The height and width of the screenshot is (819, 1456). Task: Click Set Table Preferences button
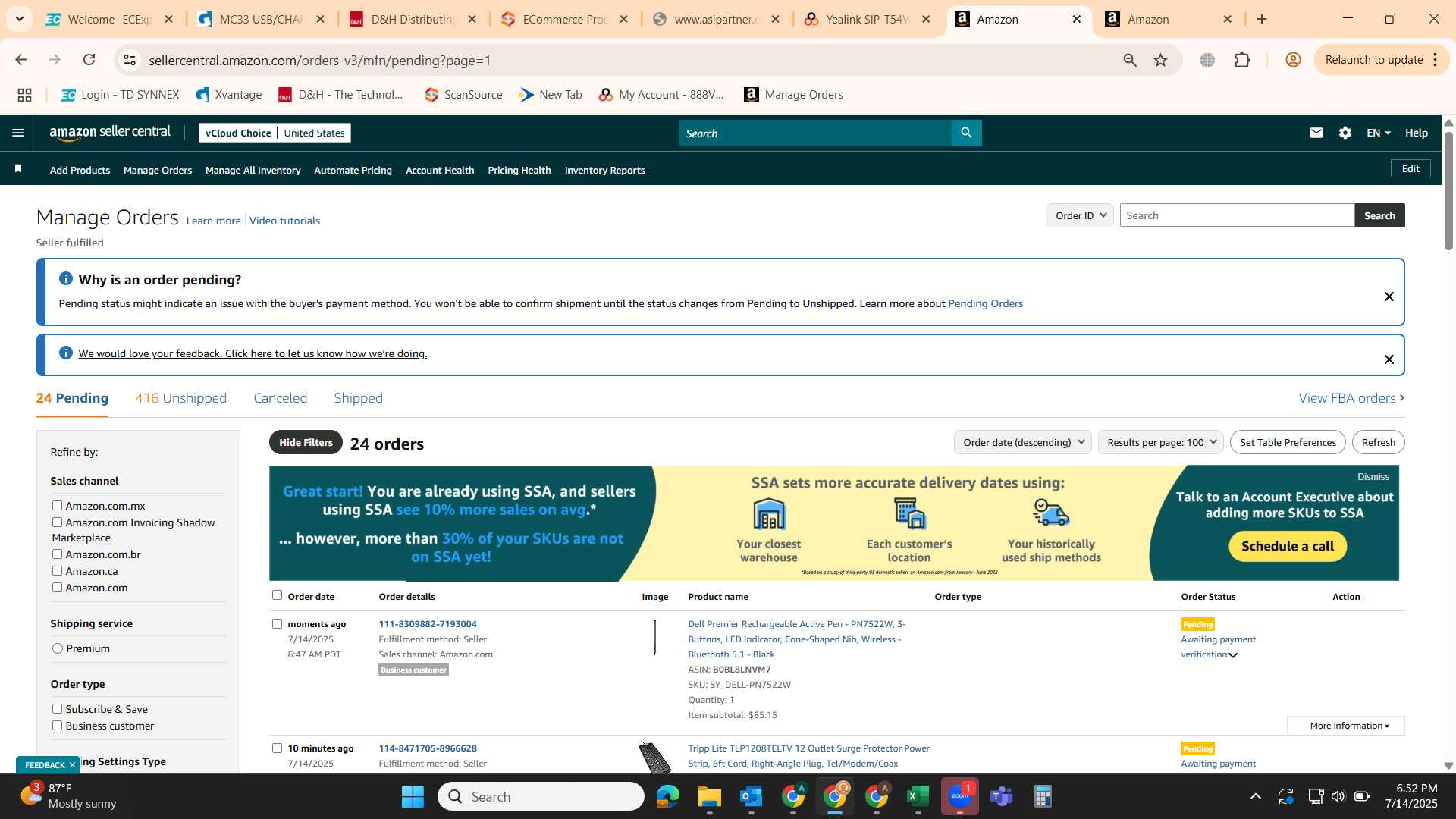(1288, 442)
